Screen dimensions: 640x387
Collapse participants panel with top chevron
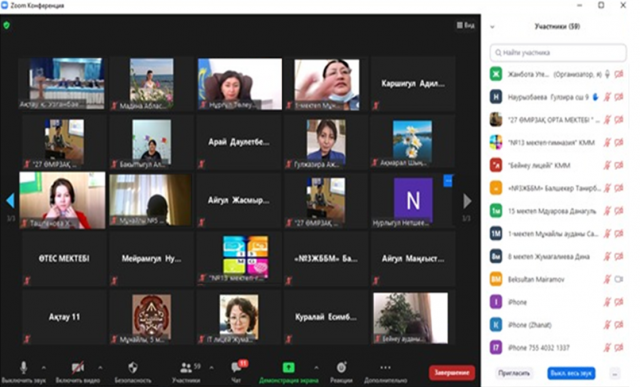(x=492, y=27)
